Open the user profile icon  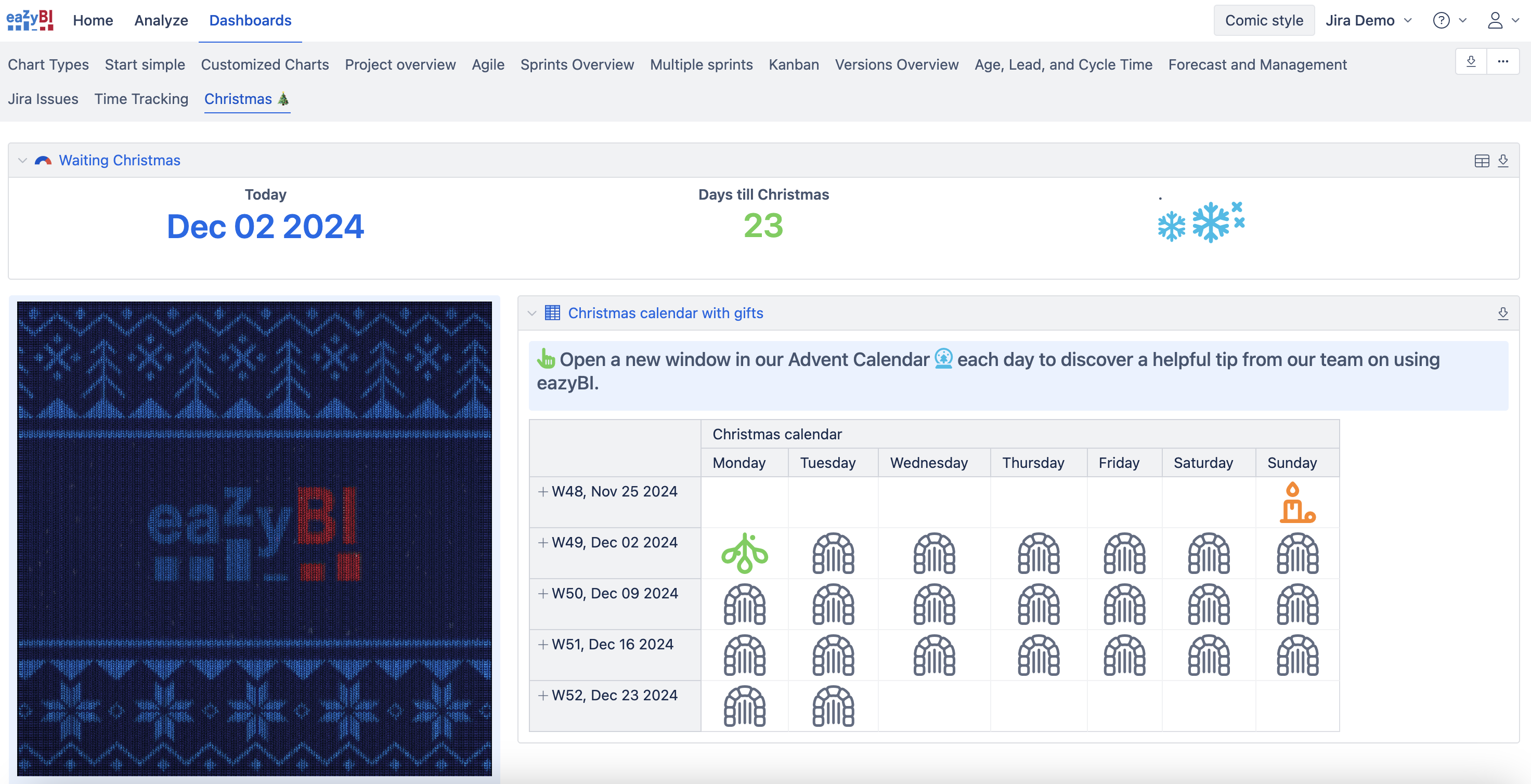tap(1495, 20)
